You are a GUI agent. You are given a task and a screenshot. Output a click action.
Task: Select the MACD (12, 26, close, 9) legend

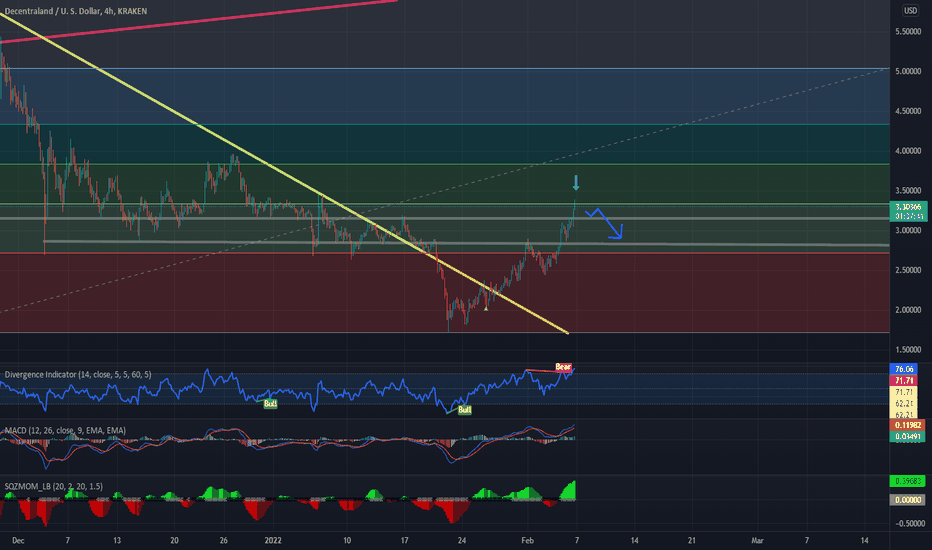(65, 430)
